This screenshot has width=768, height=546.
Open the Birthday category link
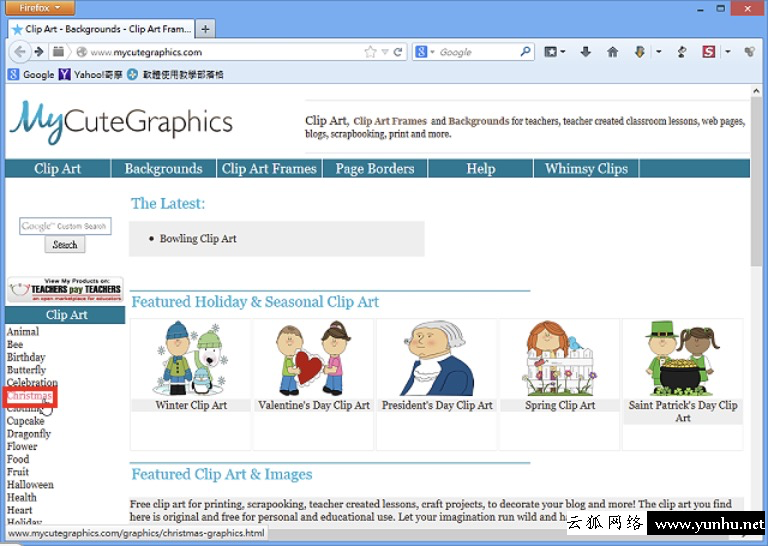point(26,357)
